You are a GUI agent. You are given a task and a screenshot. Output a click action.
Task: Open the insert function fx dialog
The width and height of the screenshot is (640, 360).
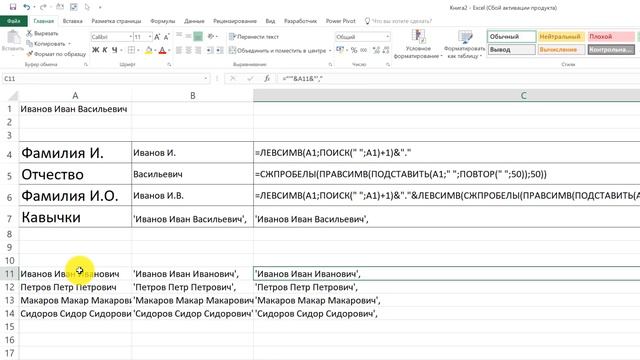click(x=267, y=78)
